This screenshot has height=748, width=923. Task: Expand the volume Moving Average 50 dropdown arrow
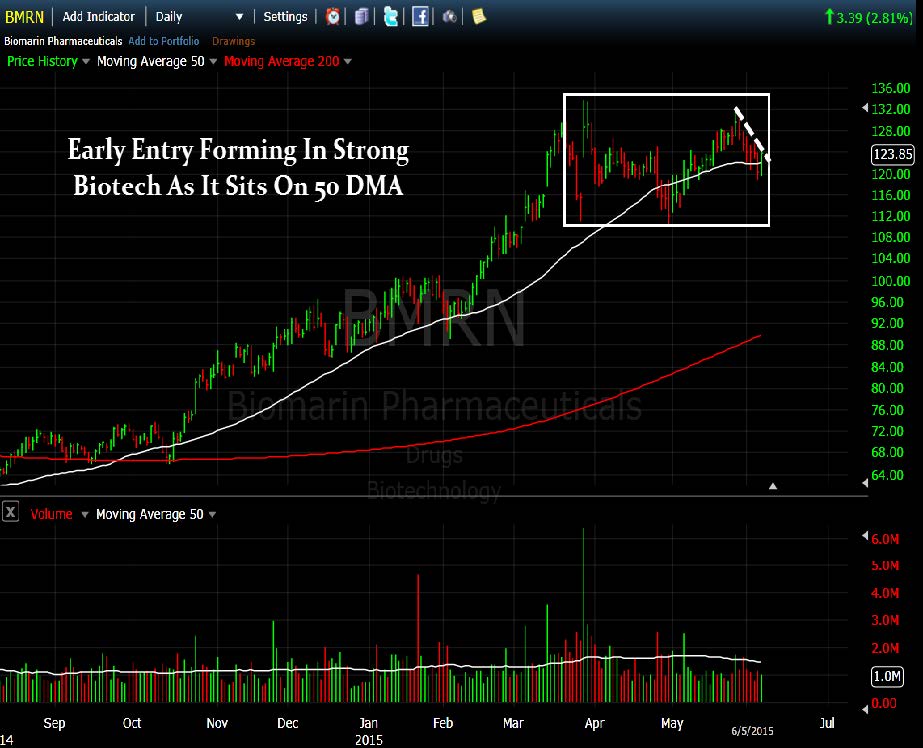tap(212, 514)
